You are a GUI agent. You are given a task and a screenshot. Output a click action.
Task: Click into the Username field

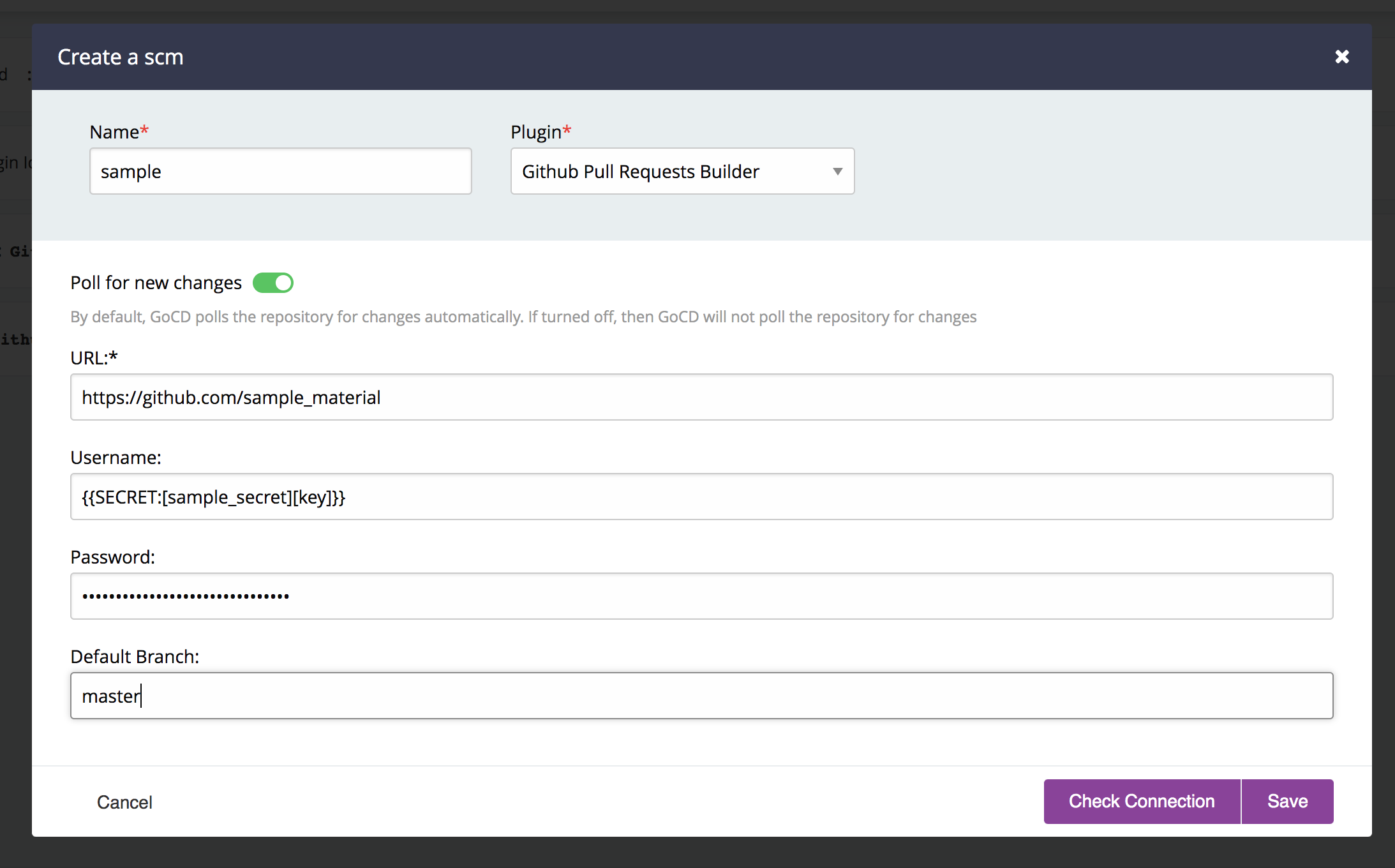point(701,497)
